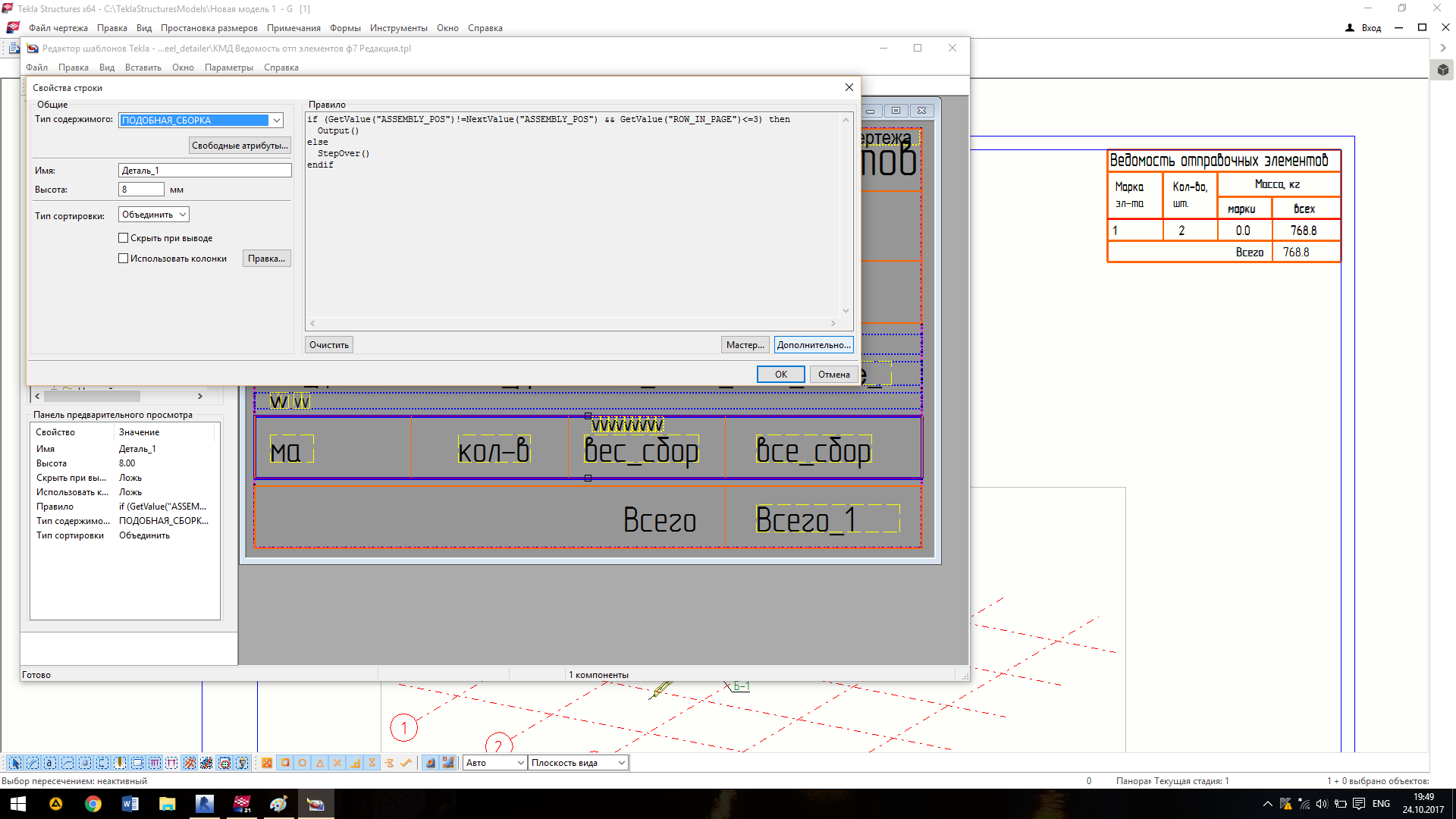Image resolution: width=1456 pixels, height=819 pixels.
Task: Click the orange checkmark snap icon
Action: (406, 763)
